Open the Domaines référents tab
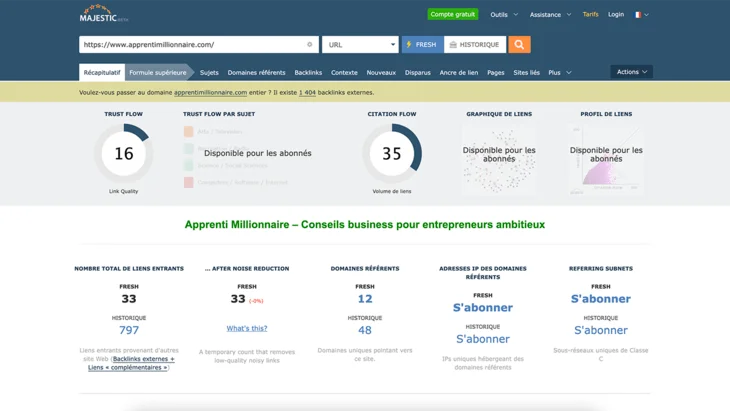The image size is (730, 411). [257, 73]
